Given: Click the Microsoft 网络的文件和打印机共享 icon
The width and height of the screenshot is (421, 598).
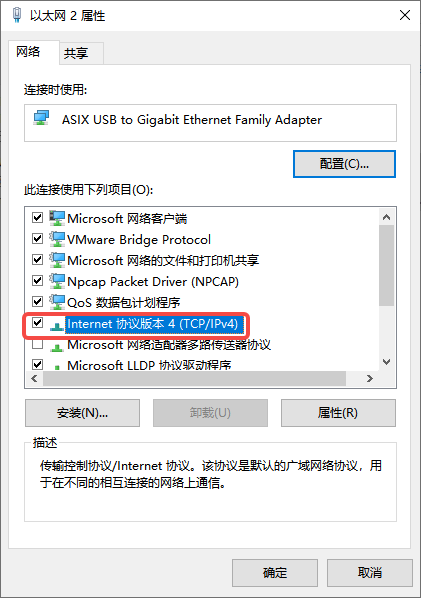Looking at the screenshot, I should [x=57, y=260].
